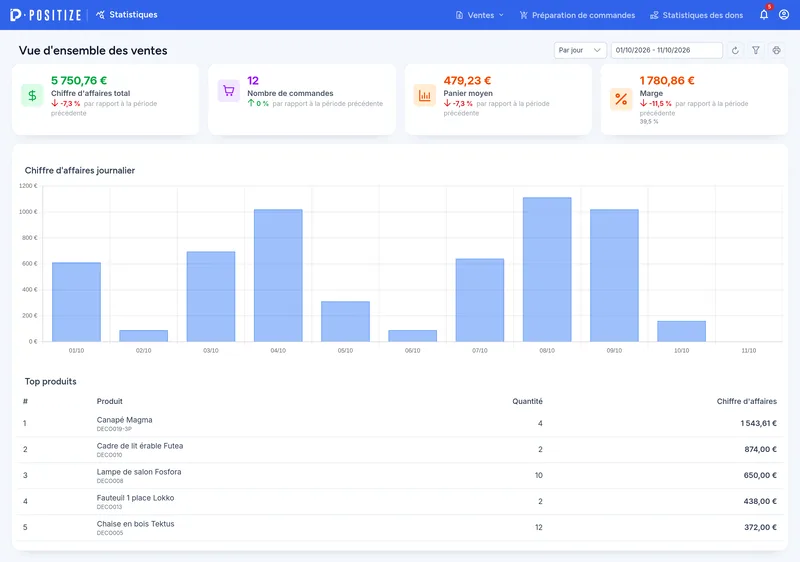800x562 pixels.
Task: Click the 5 750,76 € revenue value
Action: 79,81
